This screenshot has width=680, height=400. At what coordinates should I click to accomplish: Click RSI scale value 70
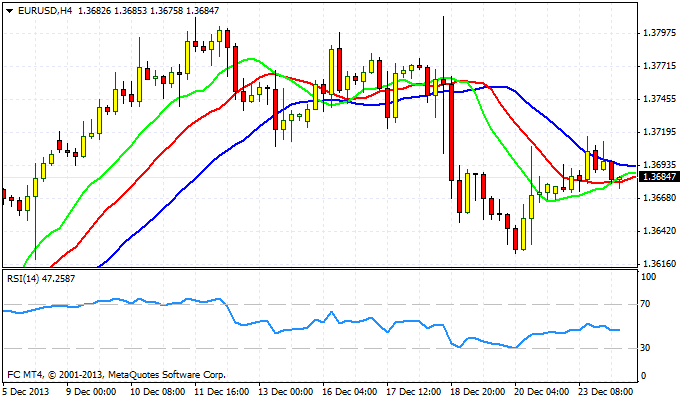[x=646, y=304]
